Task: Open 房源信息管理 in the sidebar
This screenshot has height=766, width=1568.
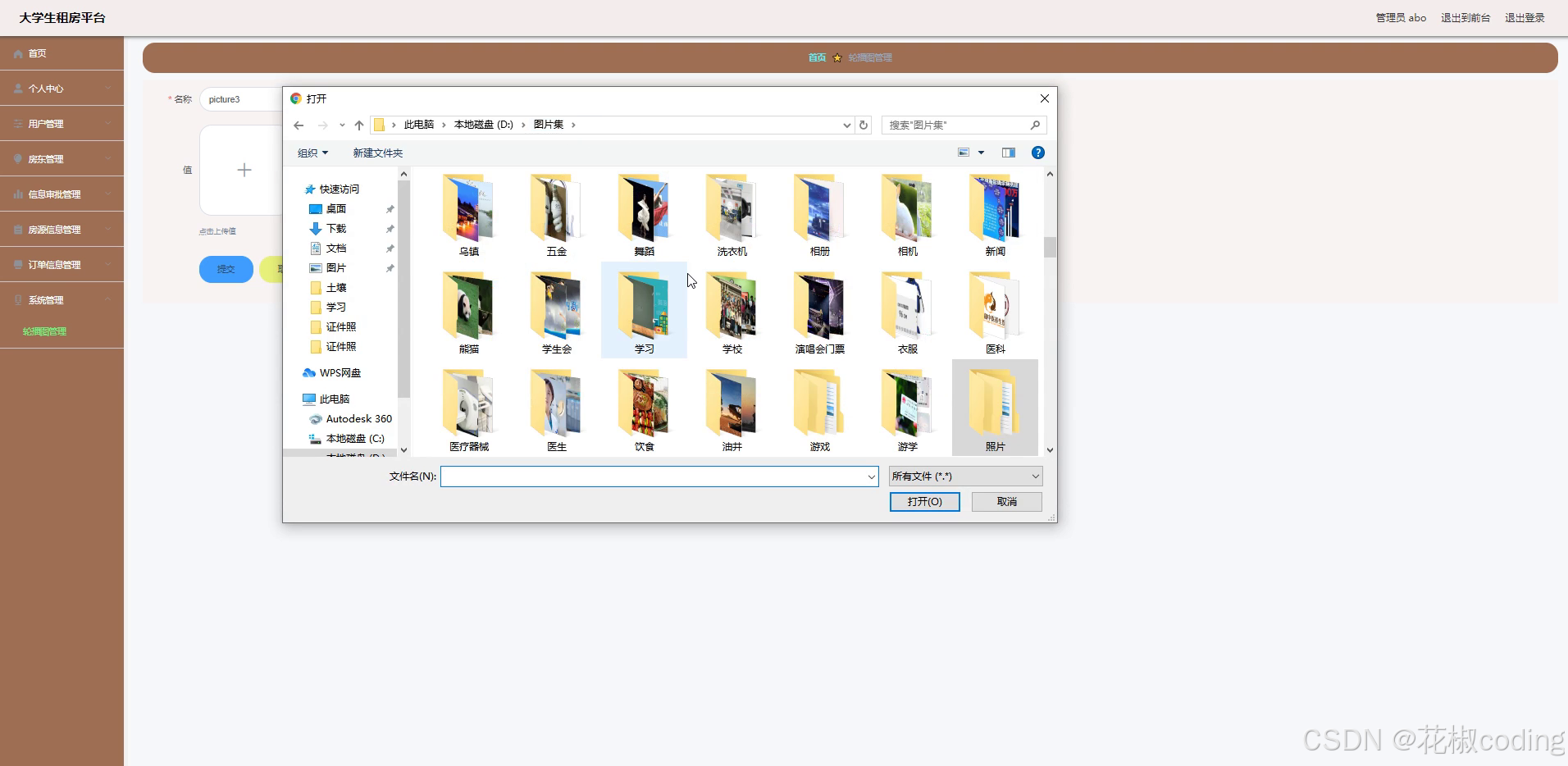Action: coord(62,230)
